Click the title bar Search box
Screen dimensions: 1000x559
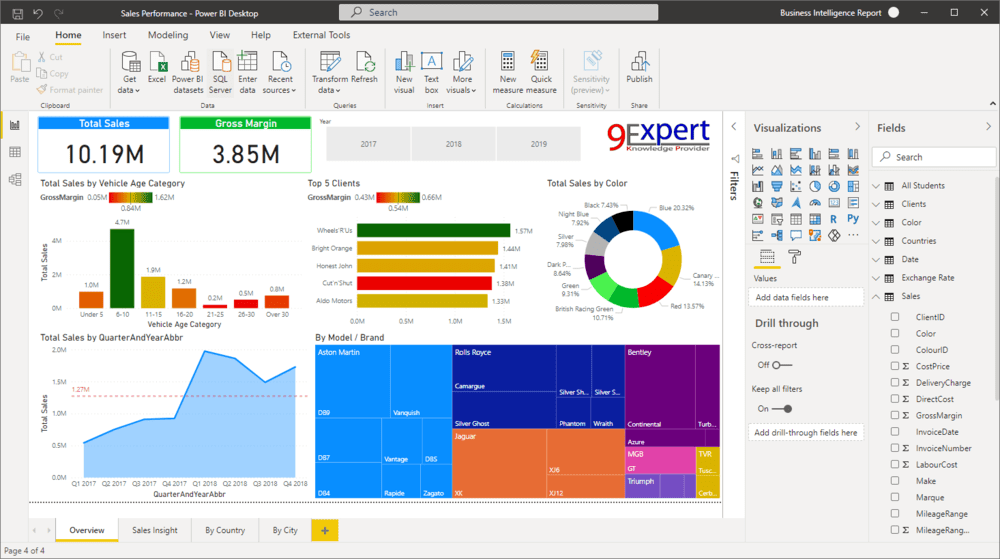coord(499,12)
